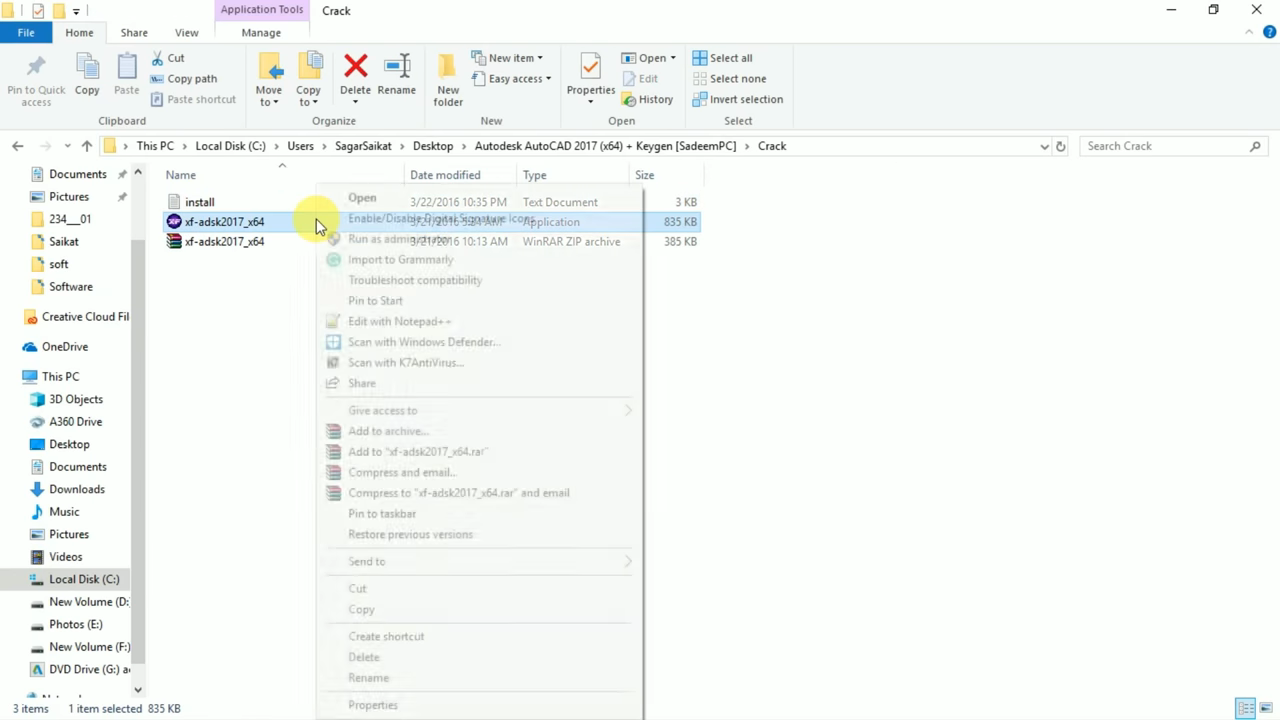Open the File tab
Screen dimensions: 1280x720
(x=26, y=33)
